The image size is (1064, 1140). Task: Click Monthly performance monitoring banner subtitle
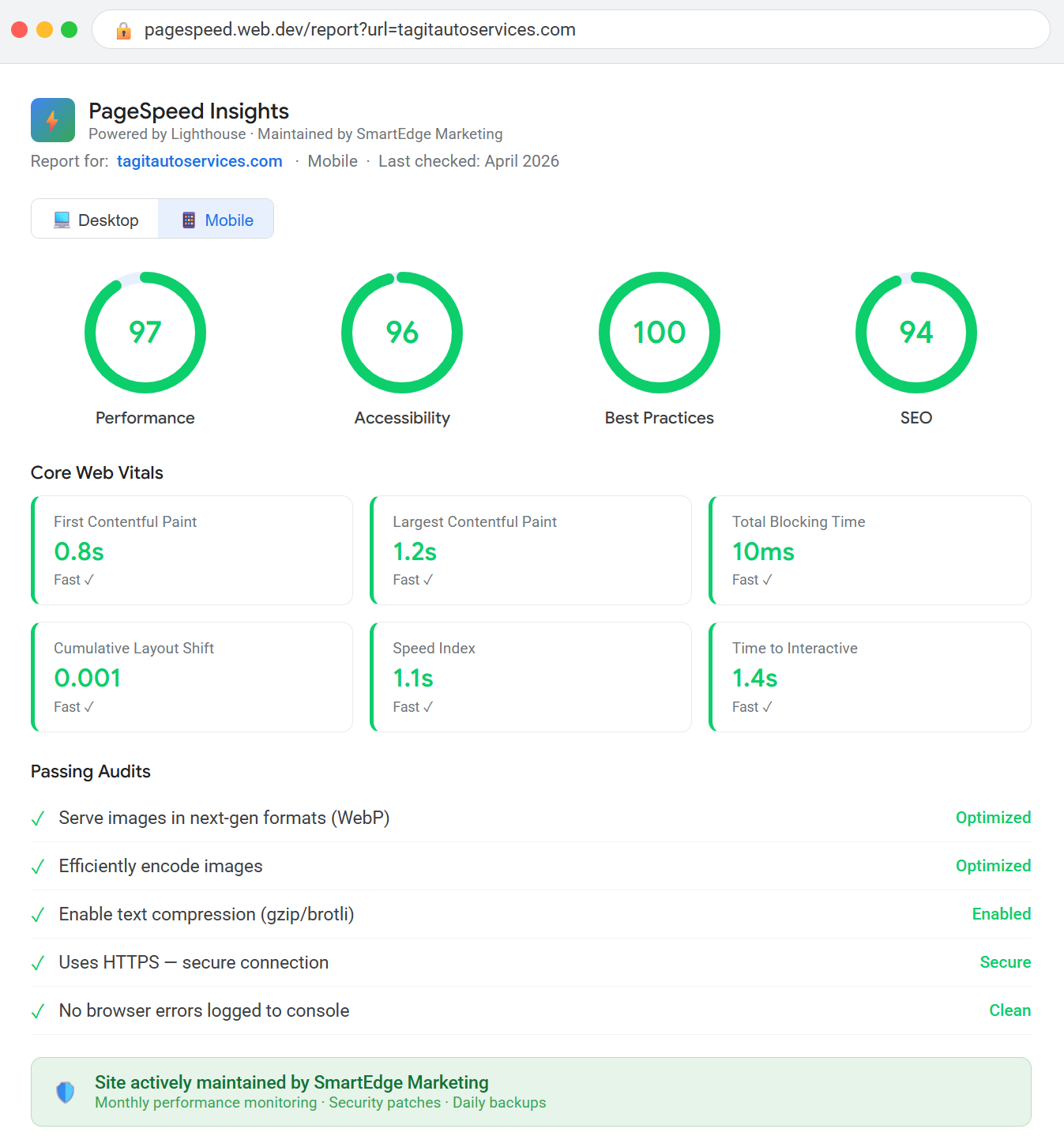[320, 1103]
